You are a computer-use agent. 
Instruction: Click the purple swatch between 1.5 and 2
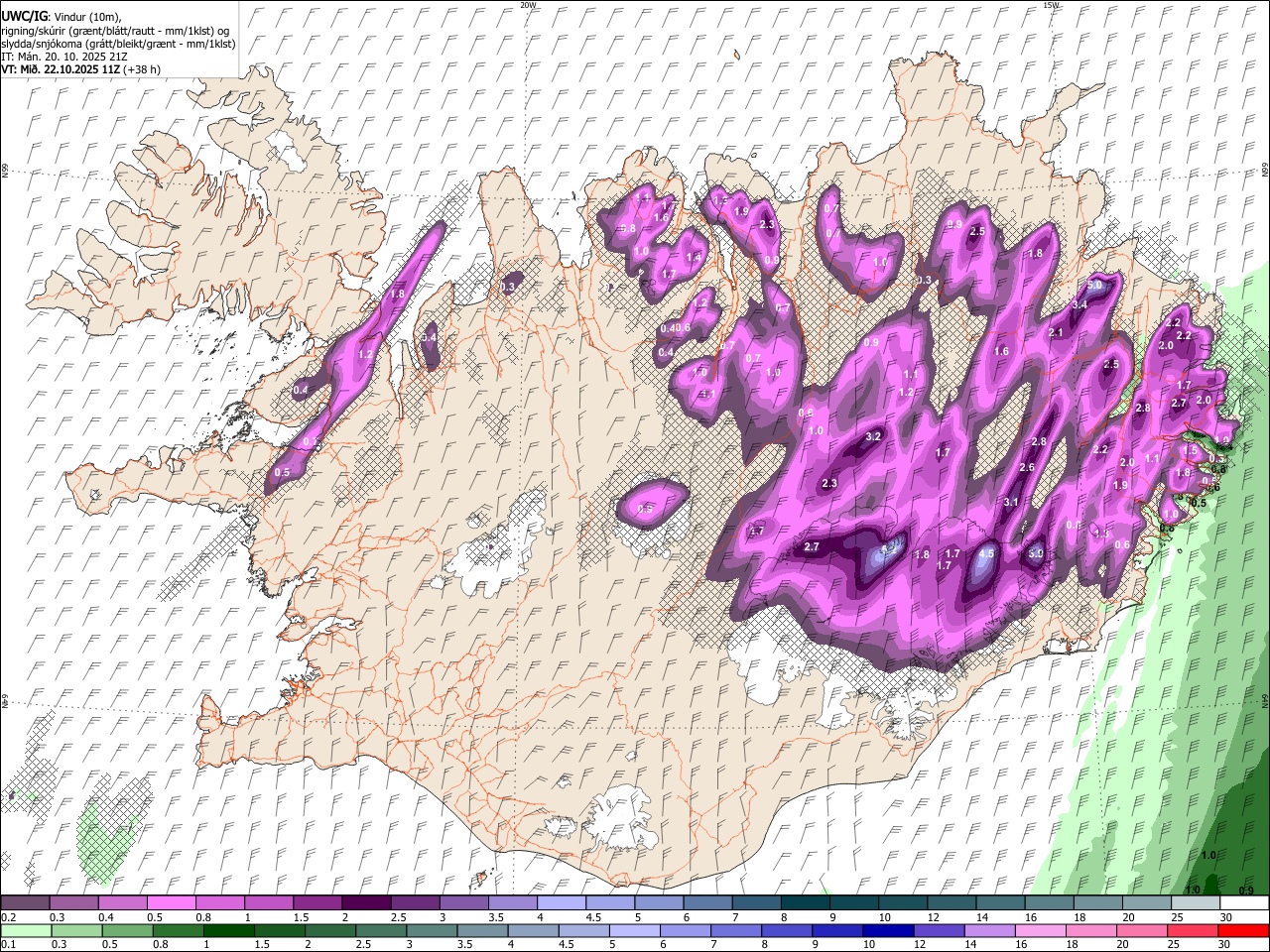(x=317, y=902)
